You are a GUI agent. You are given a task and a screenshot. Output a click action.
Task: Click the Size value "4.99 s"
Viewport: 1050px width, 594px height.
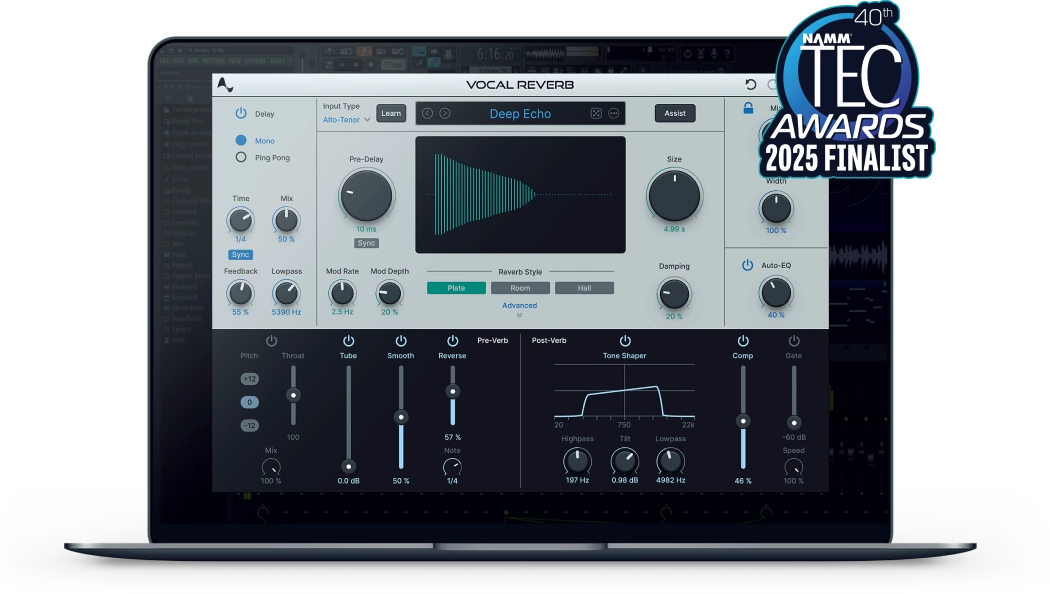pyautogui.click(x=674, y=229)
